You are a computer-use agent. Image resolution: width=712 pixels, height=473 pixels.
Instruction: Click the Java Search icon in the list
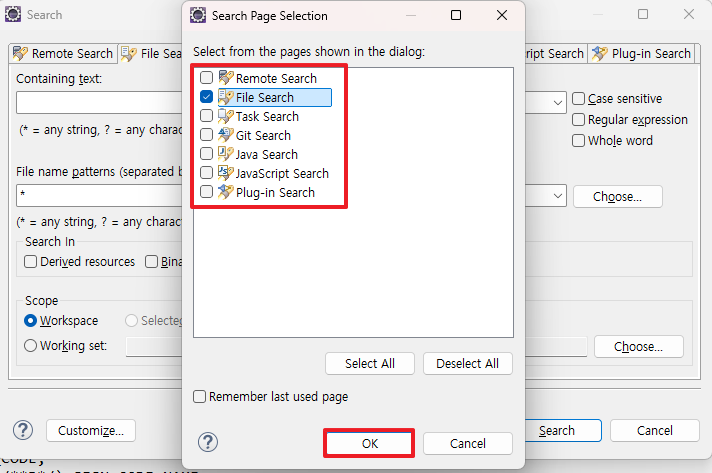pos(226,154)
